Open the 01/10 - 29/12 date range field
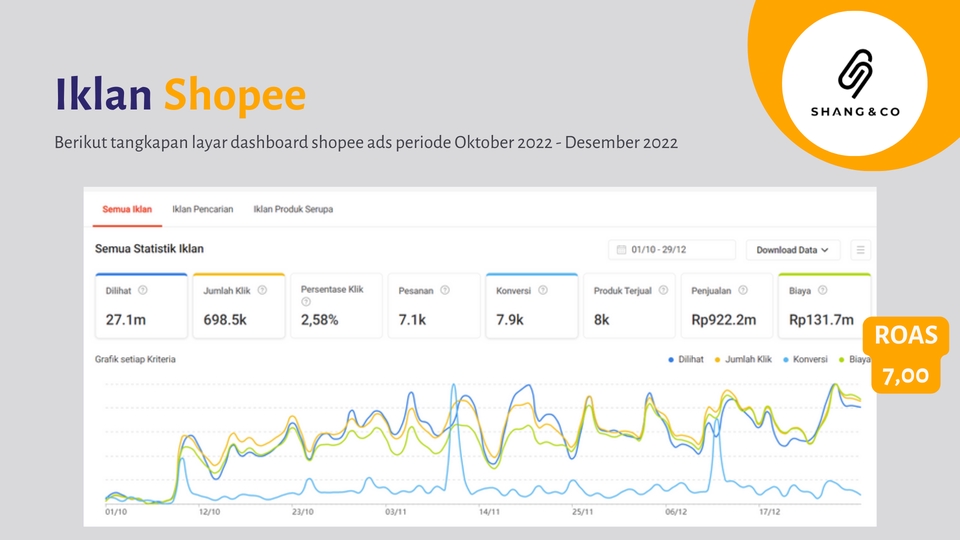960x540 pixels. point(672,250)
